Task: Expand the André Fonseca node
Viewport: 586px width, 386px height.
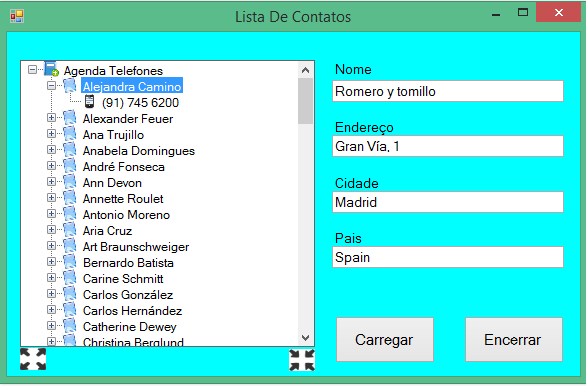Action: click(52, 166)
